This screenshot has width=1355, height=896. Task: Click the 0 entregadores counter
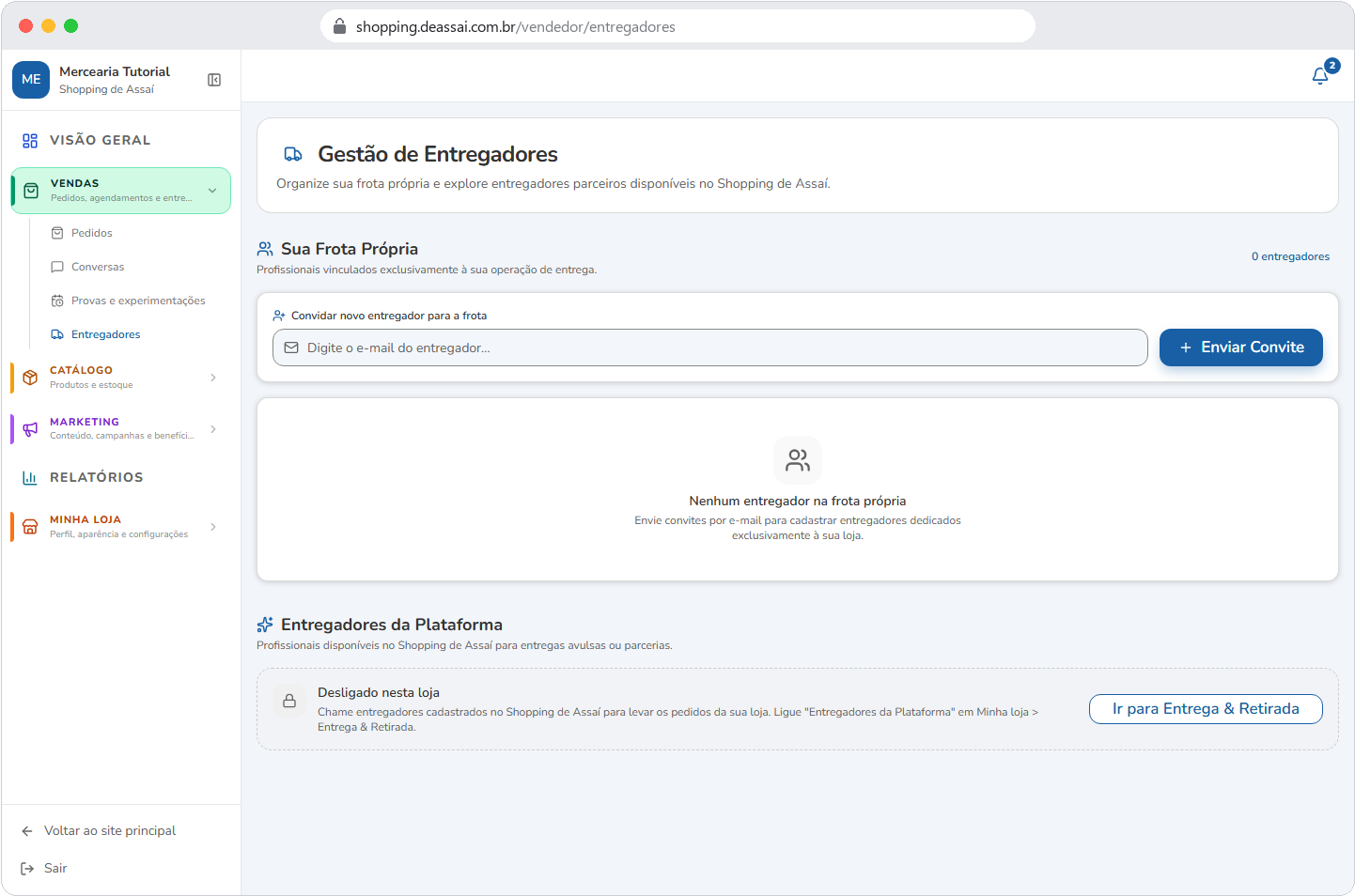1290,256
